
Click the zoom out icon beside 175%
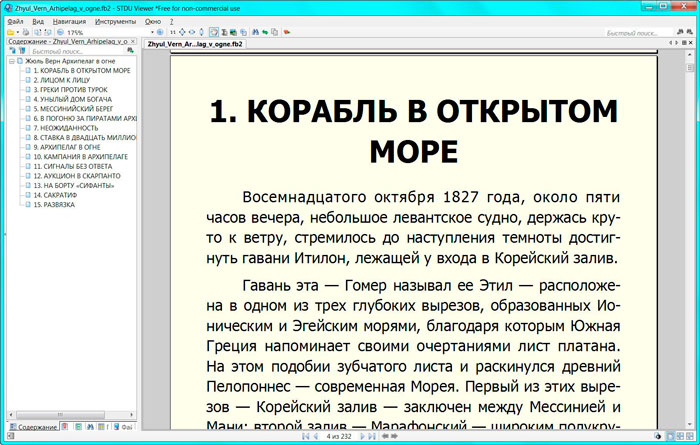pos(60,32)
